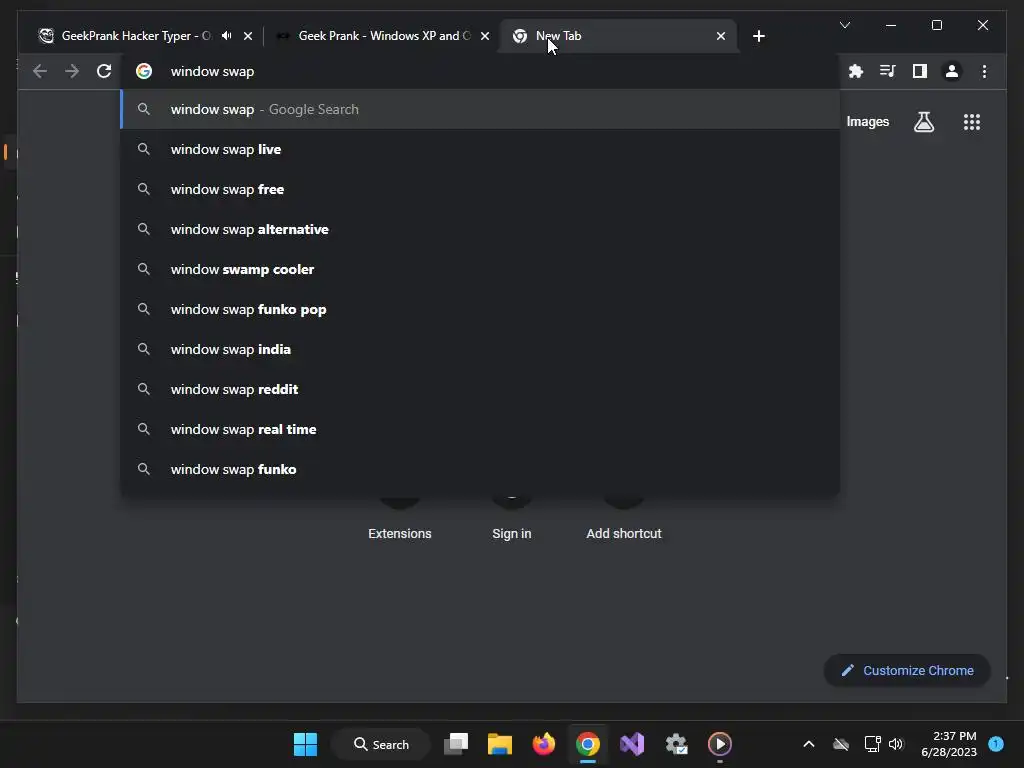
Task: Open the network tray icon
Action: click(x=872, y=744)
